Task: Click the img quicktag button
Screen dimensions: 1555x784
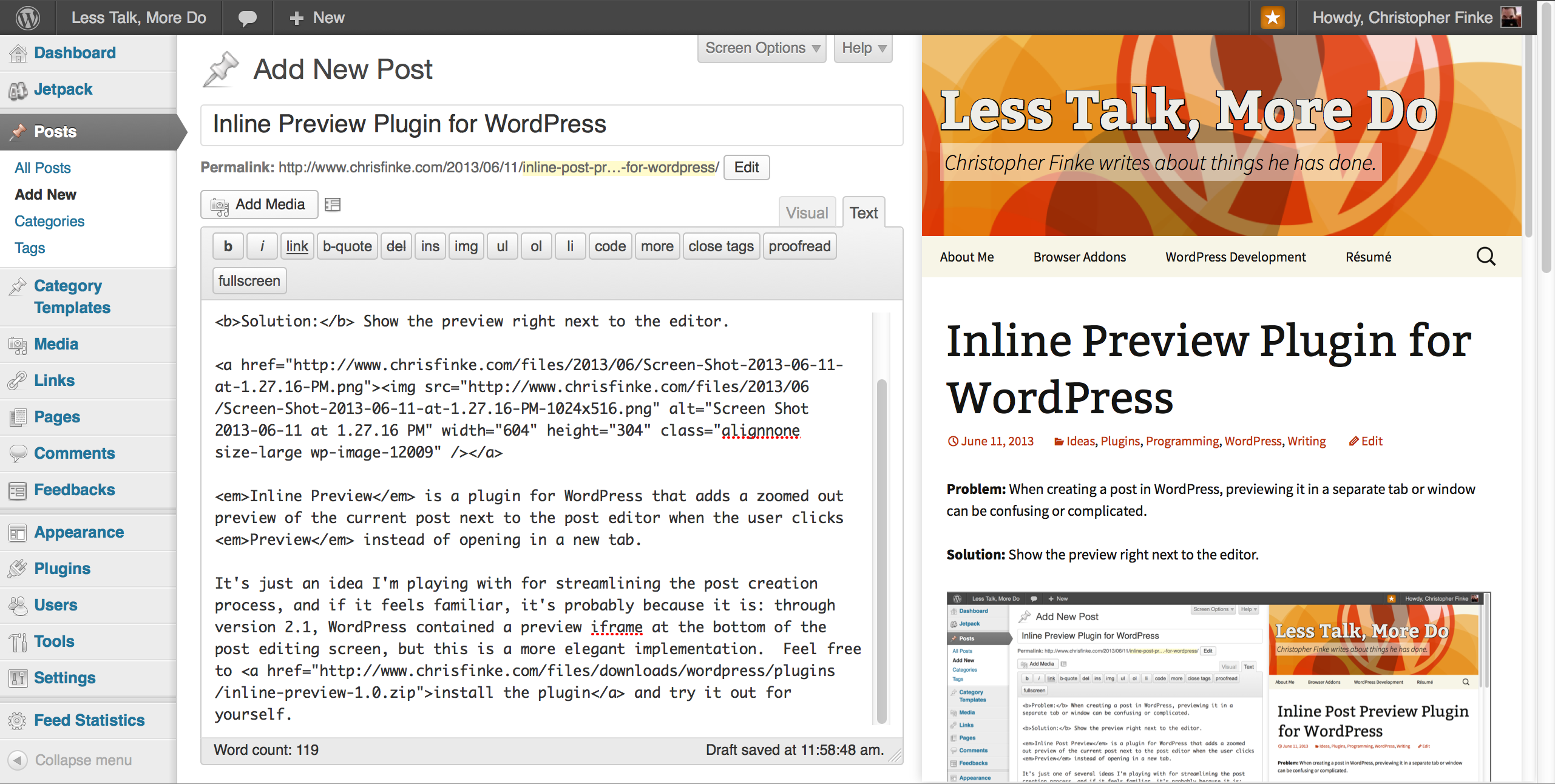Action: point(466,246)
